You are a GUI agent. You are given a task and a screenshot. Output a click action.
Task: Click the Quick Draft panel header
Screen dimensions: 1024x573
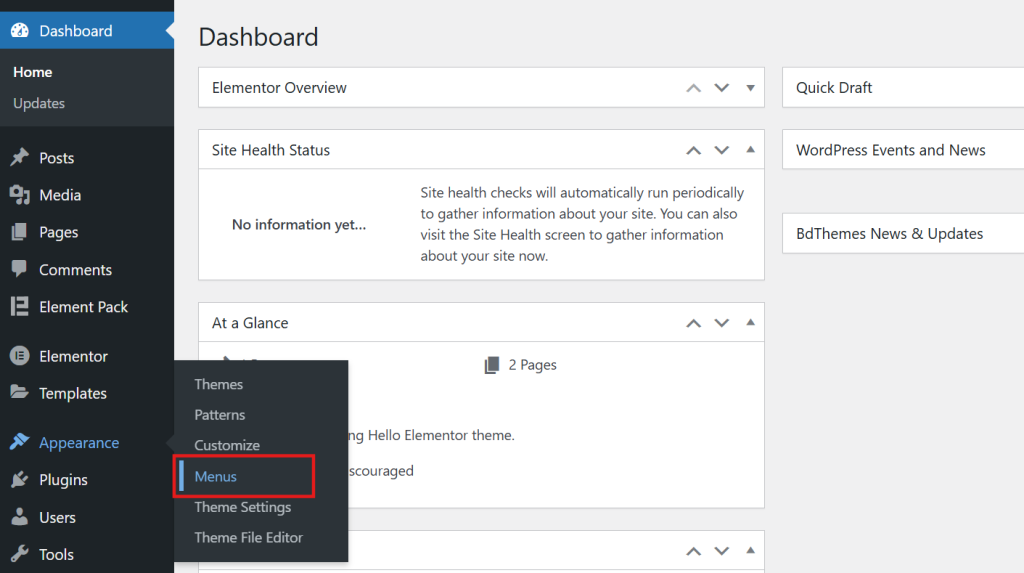pyautogui.click(x=834, y=88)
